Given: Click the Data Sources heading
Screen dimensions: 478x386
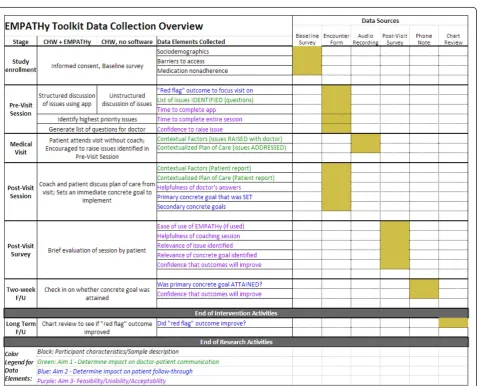Looking at the screenshot, I should click(380, 21).
